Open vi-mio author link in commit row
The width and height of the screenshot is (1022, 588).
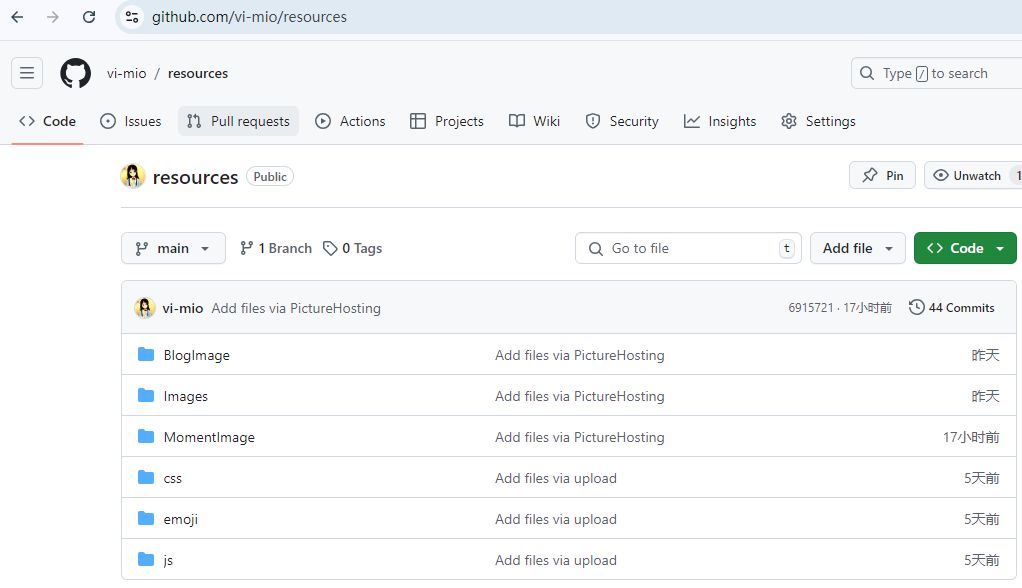(x=182, y=308)
